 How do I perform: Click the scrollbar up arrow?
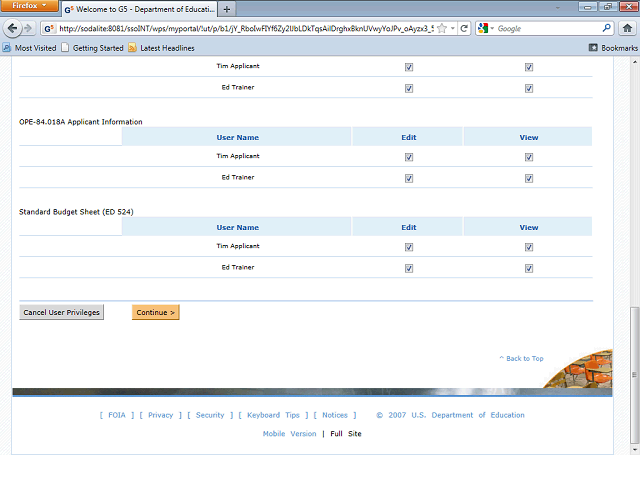(634, 62)
